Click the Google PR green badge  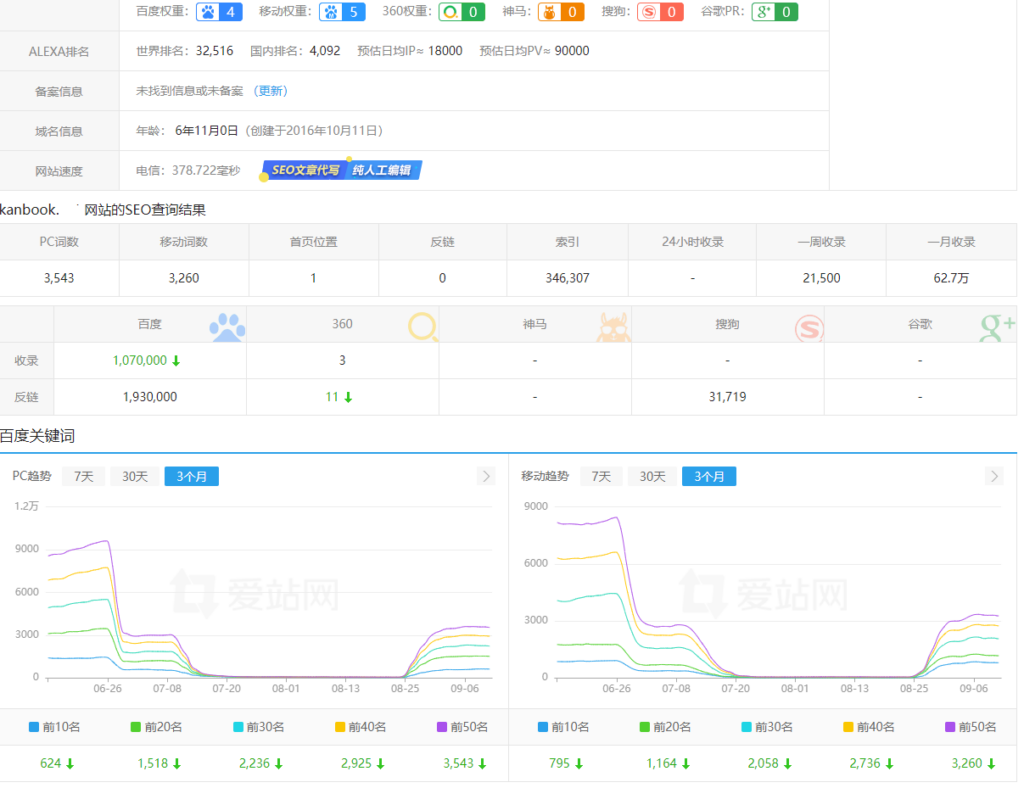click(x=775, y=12)
